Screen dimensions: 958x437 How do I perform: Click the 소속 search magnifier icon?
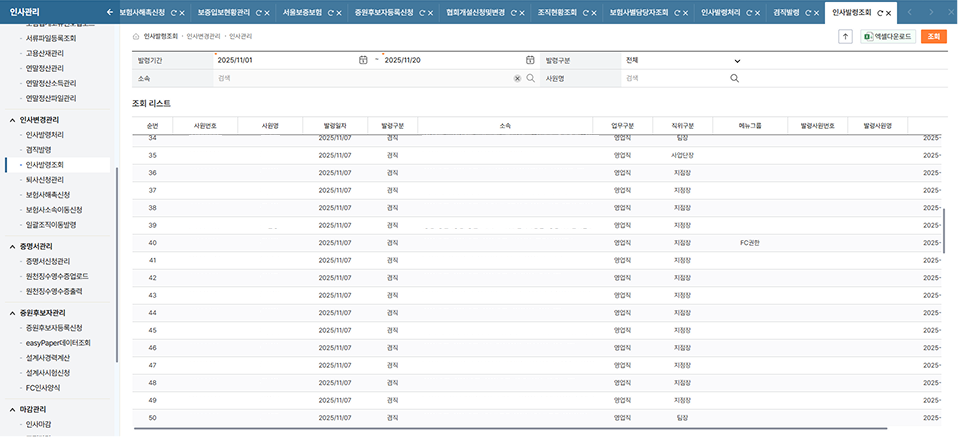click(531, 77)
